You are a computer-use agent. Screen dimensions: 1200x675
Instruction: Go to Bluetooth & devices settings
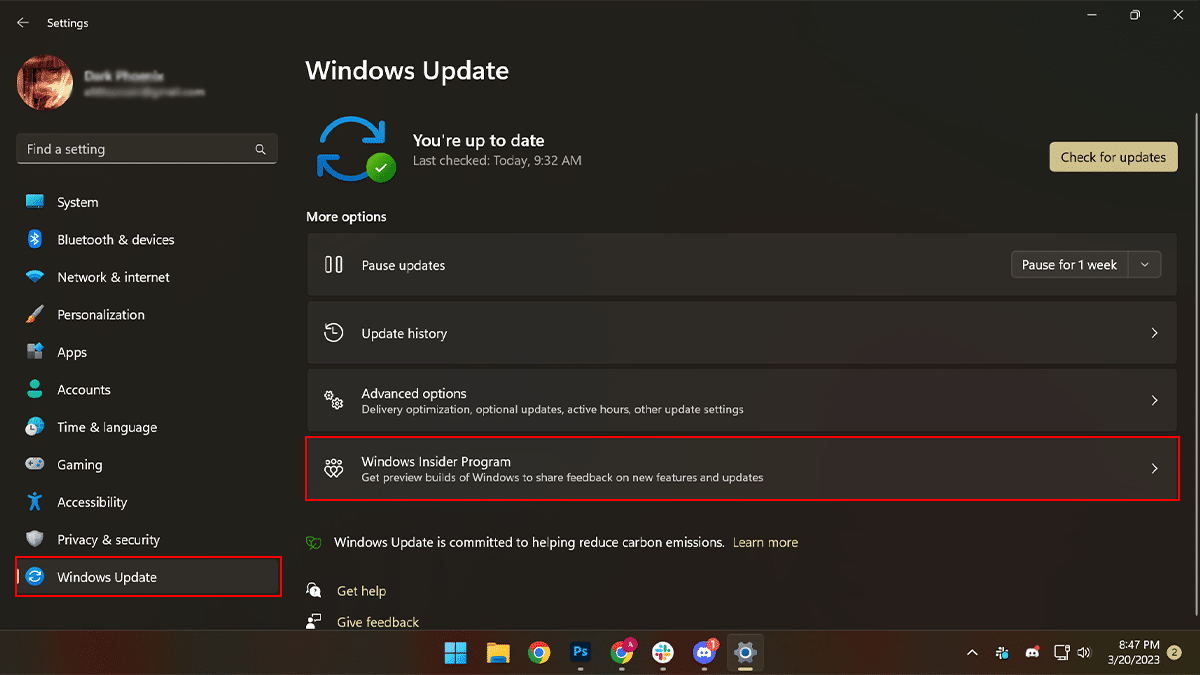[115, 240]
